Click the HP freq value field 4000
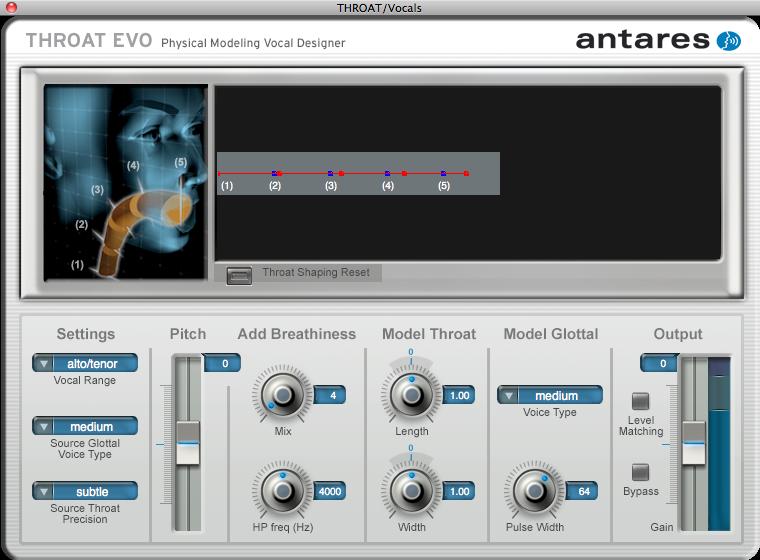The height and width of the screenshot is (560, 760). click(330, 491)
